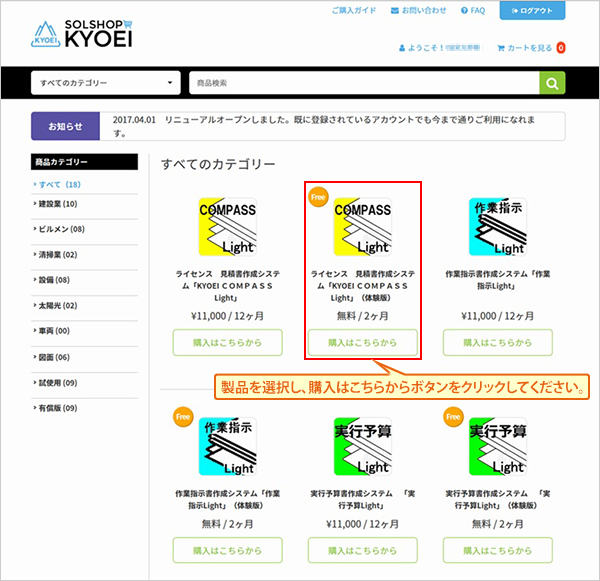Click the ログアウト button
This screenshot has width=600, height=581.
coord(532,10)
